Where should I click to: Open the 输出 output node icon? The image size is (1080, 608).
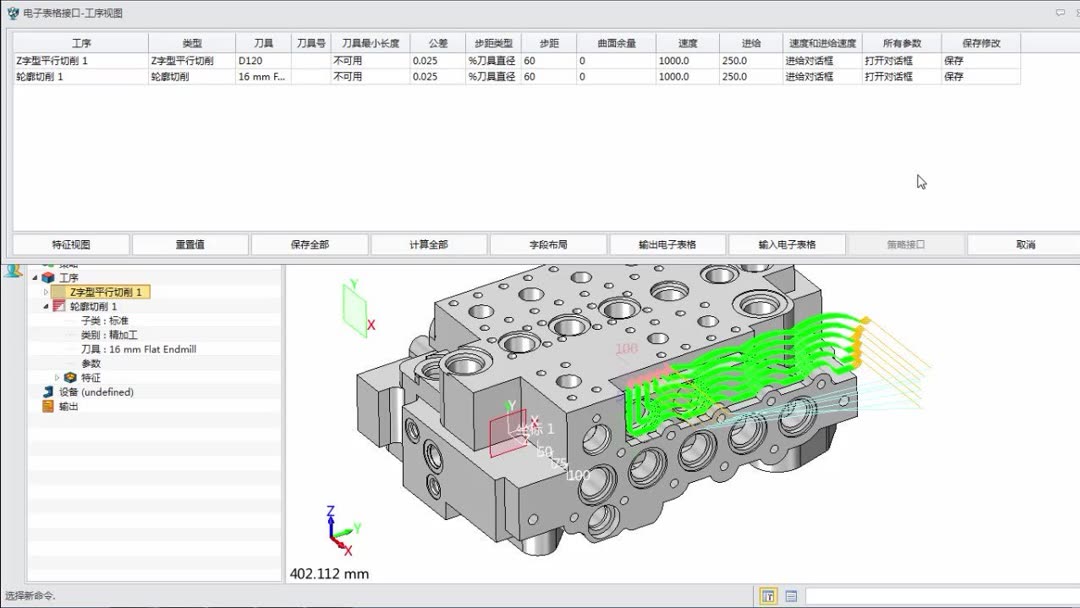tap(47, 405)
